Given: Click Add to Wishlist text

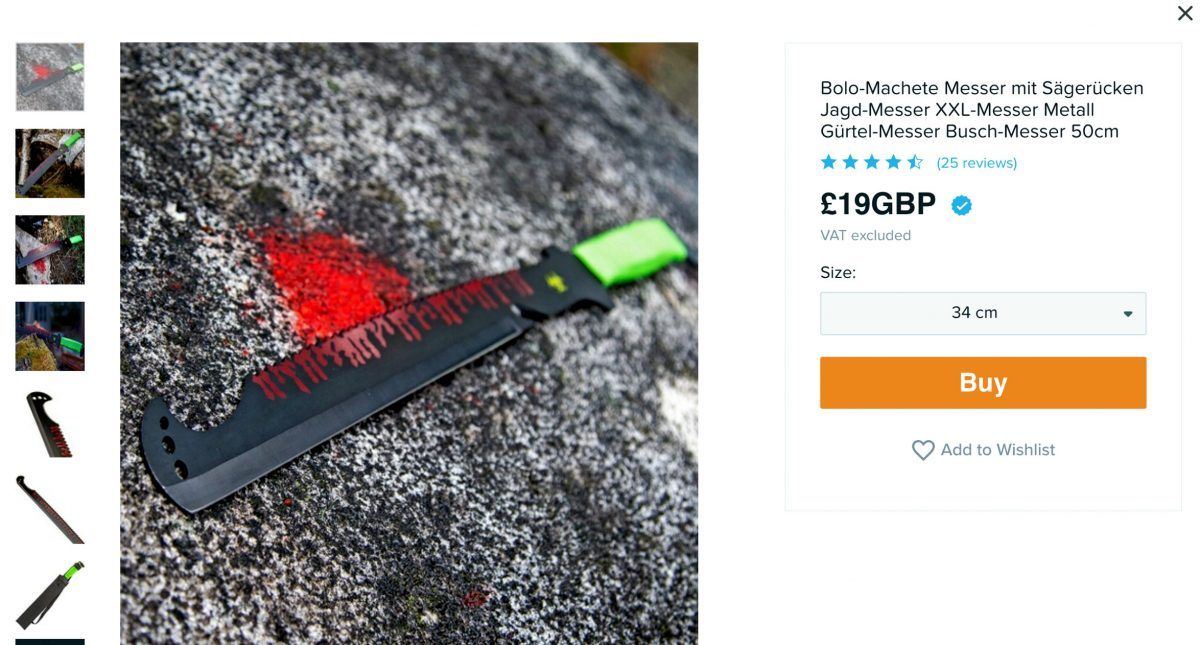Looking at the screenshot, I should click(x=998, y=450).
